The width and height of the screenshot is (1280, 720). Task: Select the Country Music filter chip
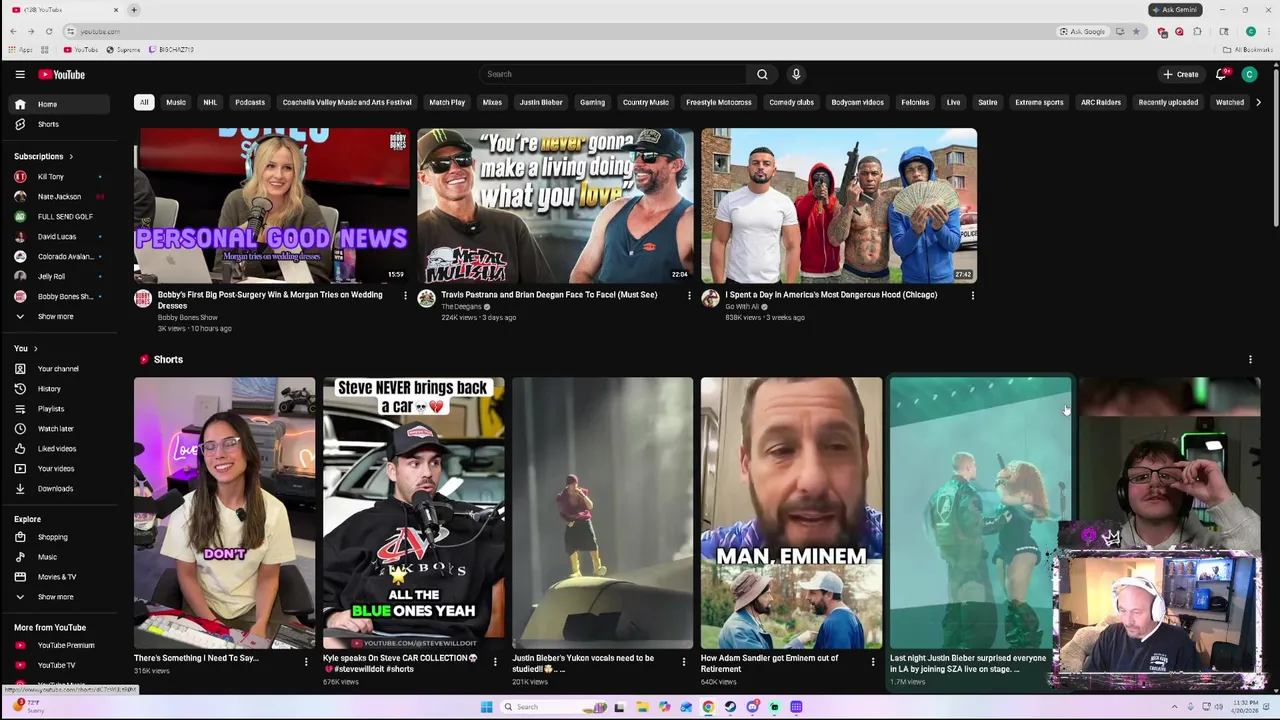coord(646,102)
